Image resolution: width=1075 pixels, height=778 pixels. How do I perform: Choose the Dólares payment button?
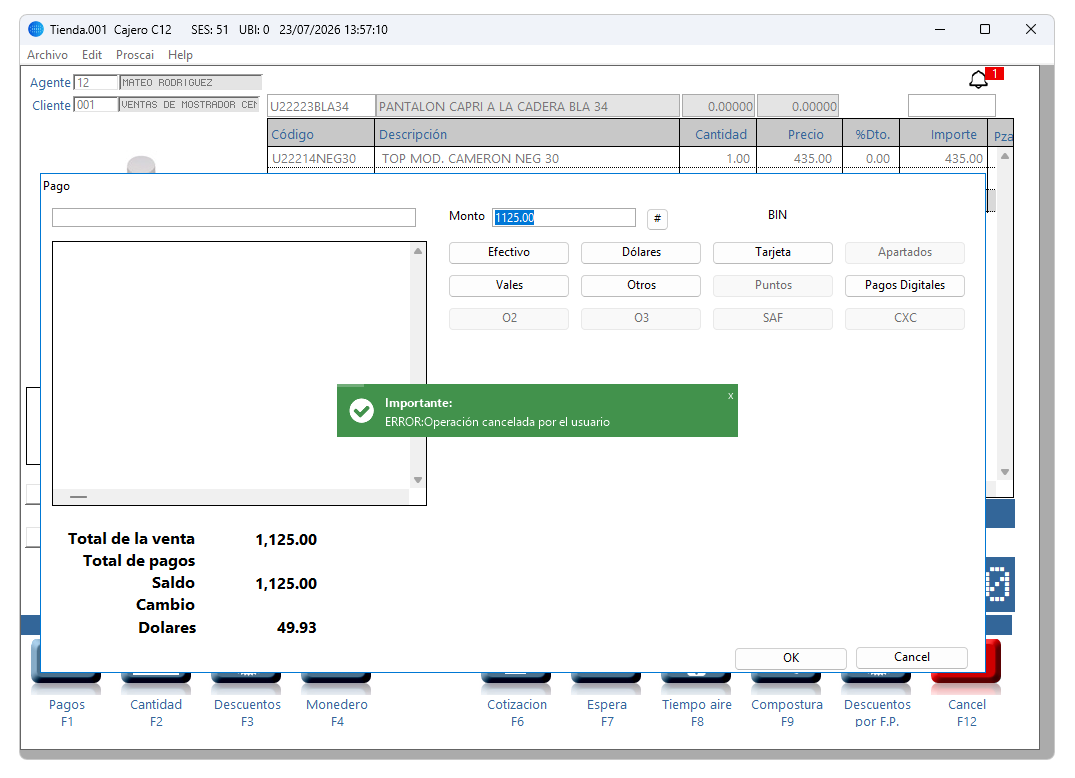pos(641,252)
